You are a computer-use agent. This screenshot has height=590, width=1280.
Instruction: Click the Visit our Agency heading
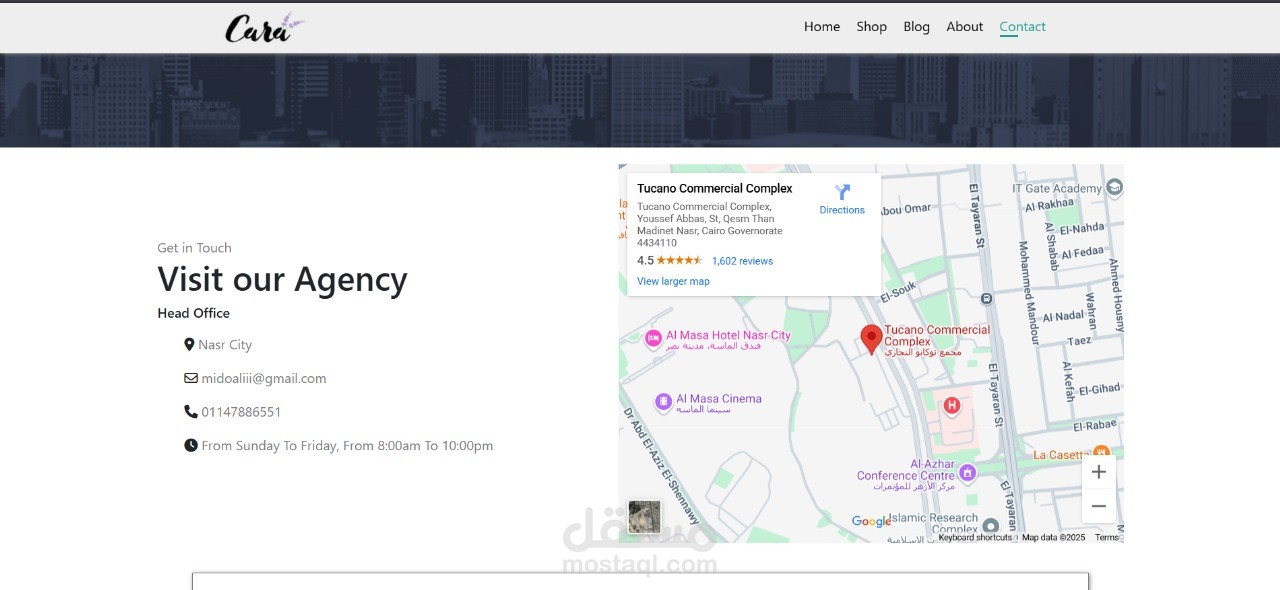coord(282,279)
